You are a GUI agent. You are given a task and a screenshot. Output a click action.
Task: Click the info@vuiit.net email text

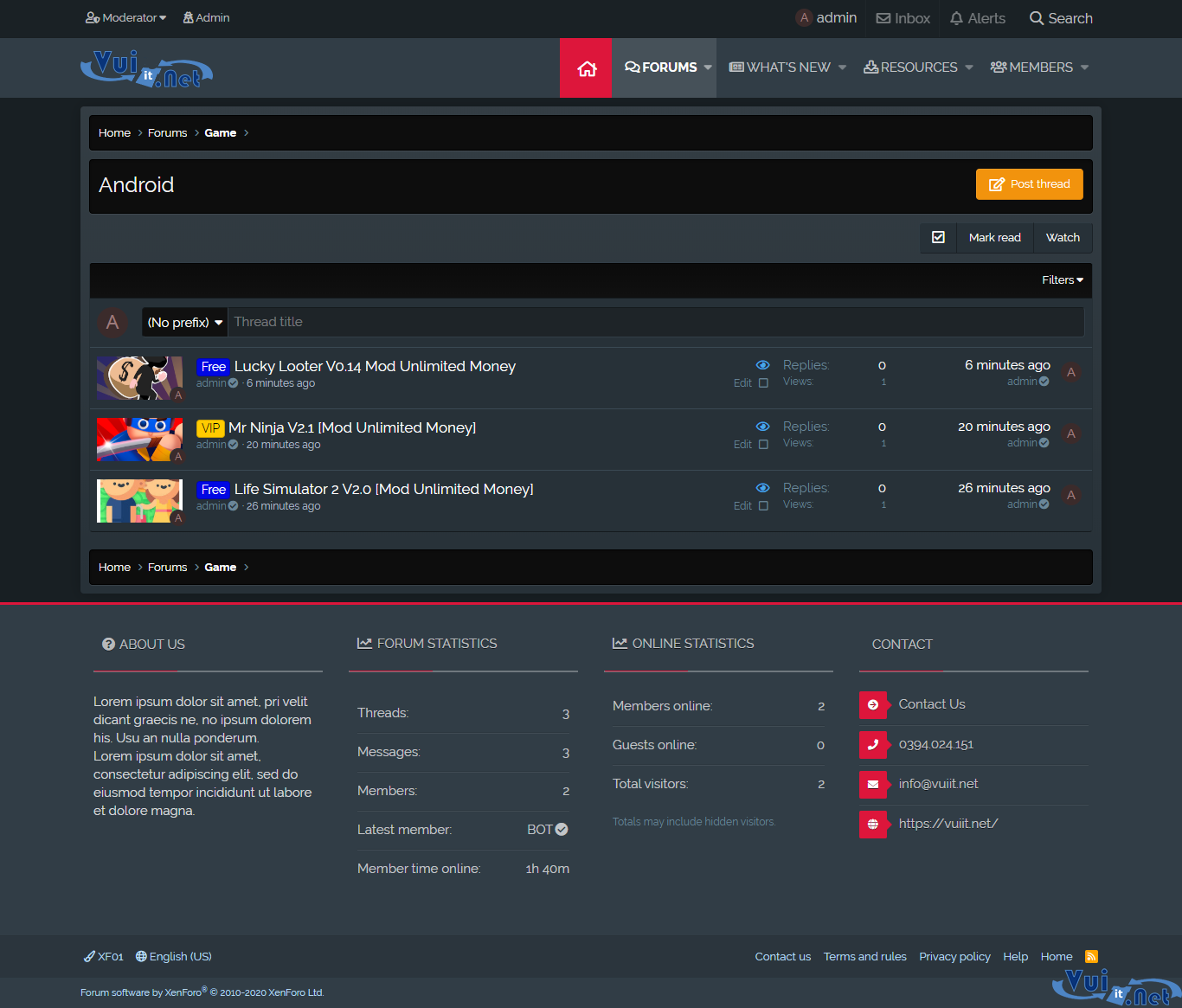tap(938, 784)
